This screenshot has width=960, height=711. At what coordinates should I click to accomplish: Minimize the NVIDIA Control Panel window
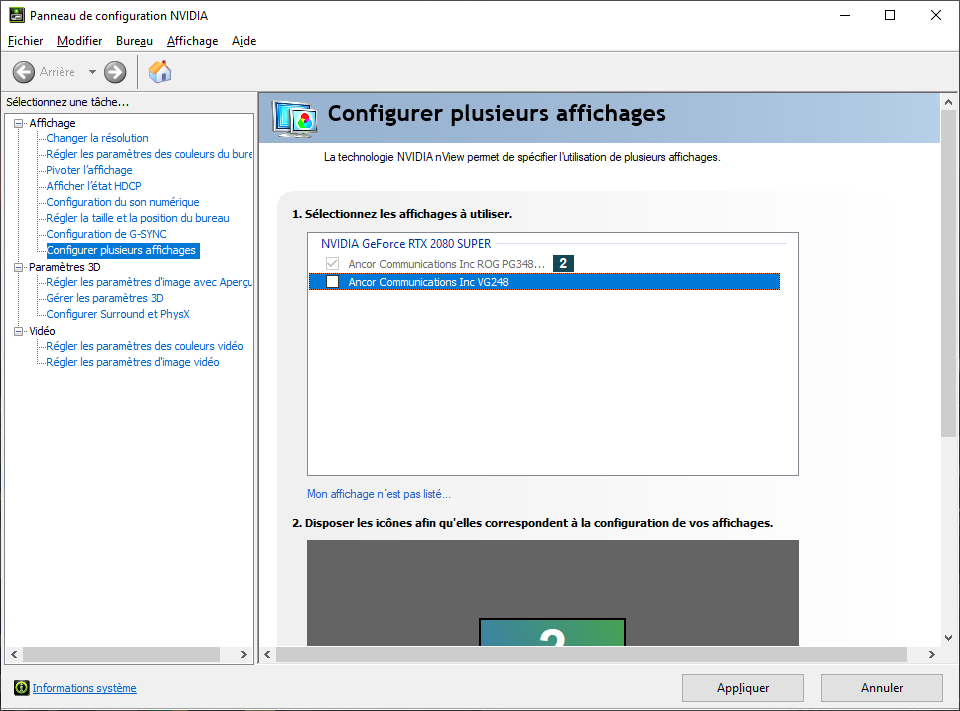coord(845,15)
